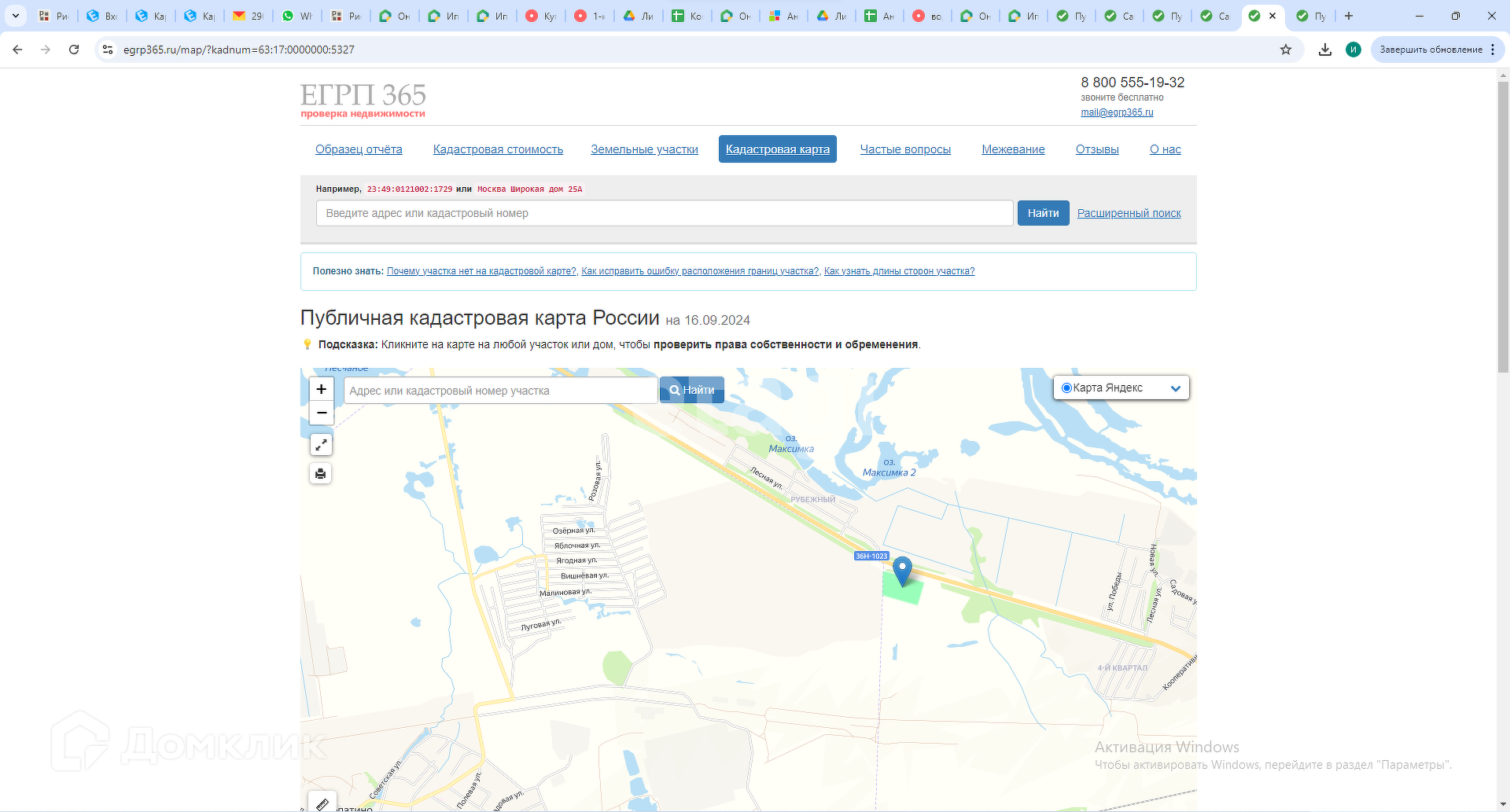The image size is (1510, 812).
Task: Go forward in browser history
Action: tap(46, 50)
